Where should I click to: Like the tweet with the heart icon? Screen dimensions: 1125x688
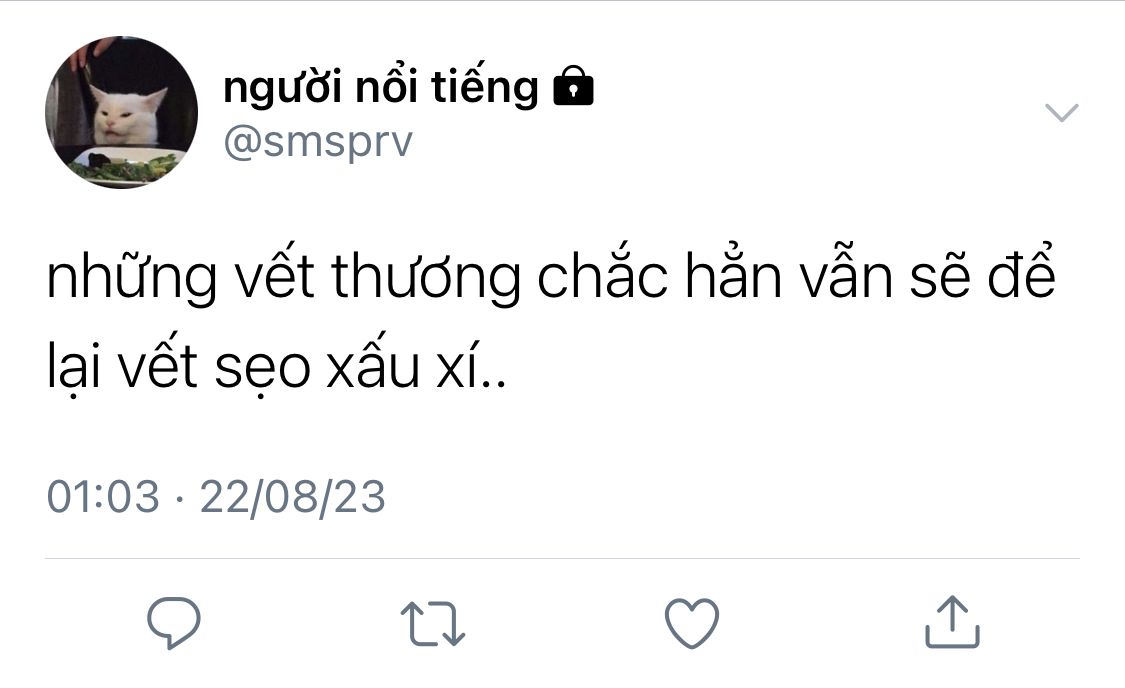(692, 623)
